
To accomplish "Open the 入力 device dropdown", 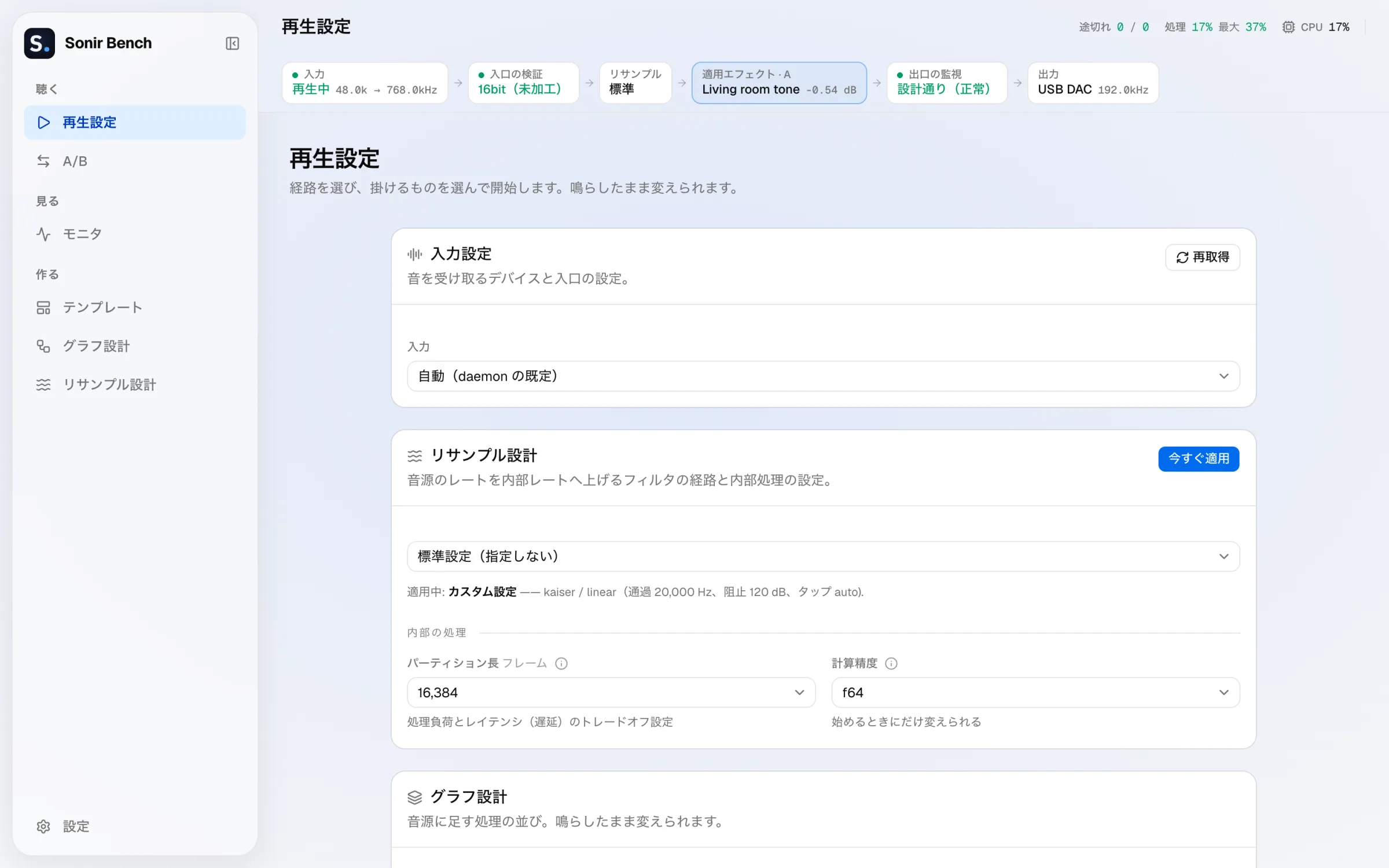I will (x=823, y=376).
